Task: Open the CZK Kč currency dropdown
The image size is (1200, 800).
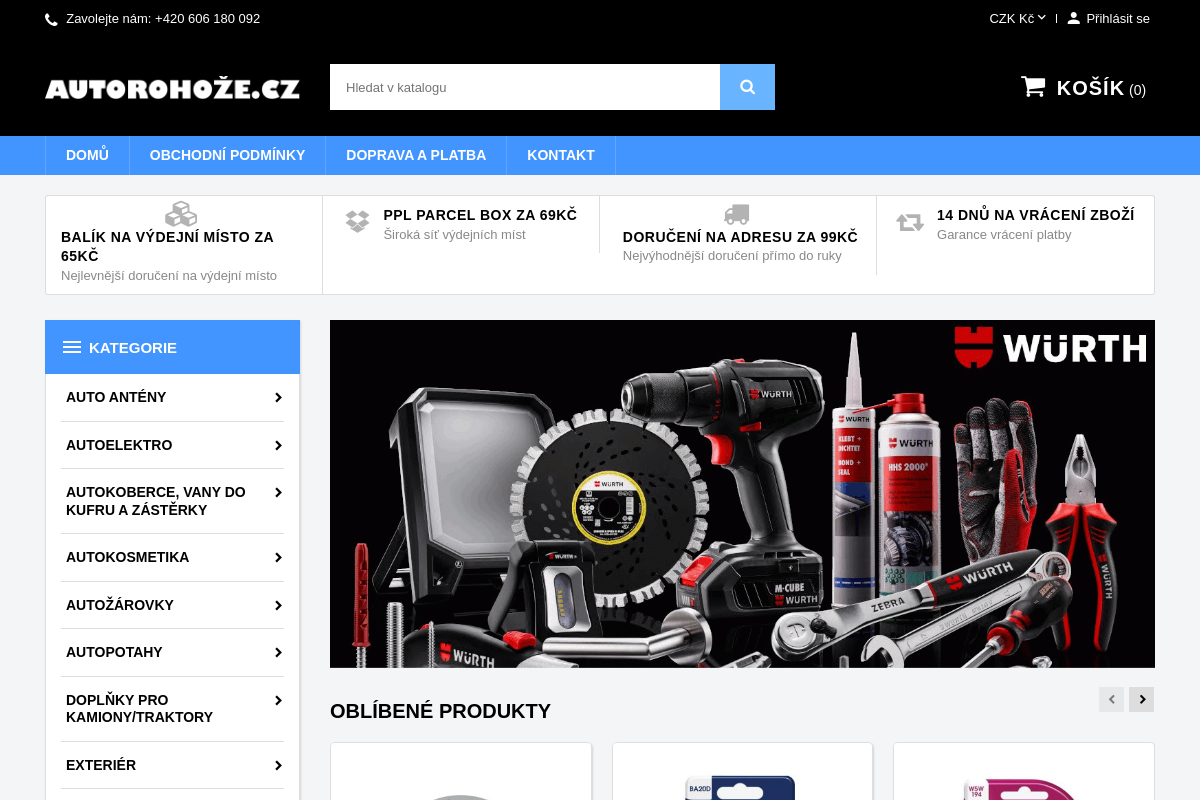Action: click(1017, 18)
